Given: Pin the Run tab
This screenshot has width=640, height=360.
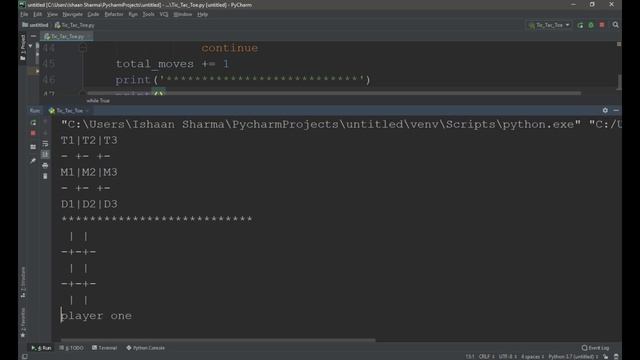Looking at the screenshot, I should tap(33, 161).
